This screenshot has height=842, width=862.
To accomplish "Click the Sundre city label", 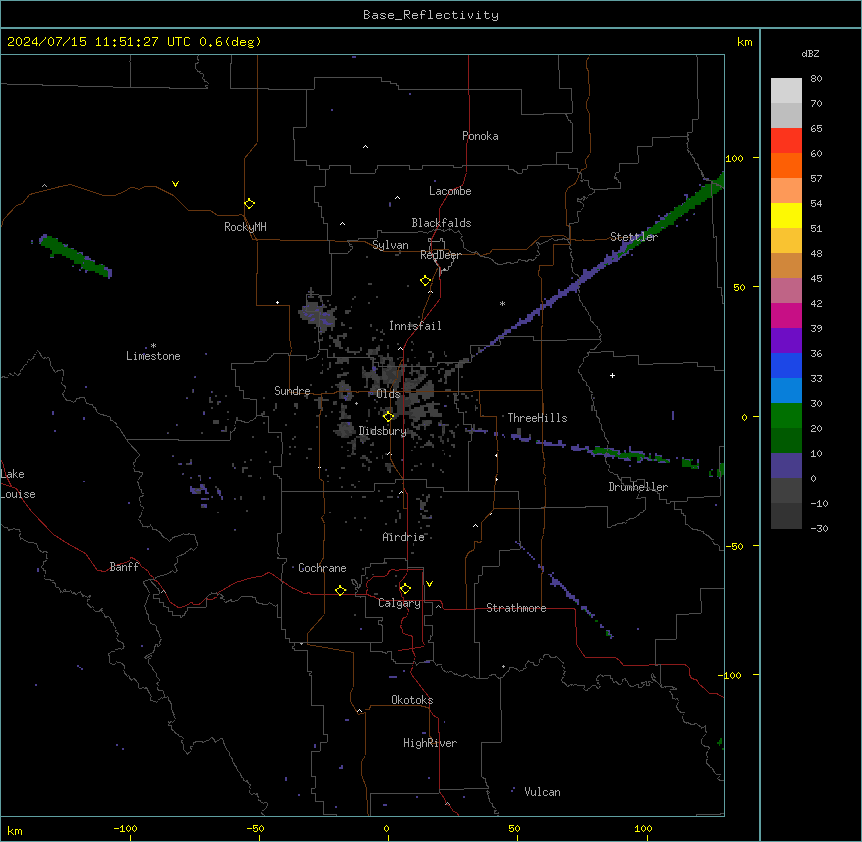I will pos(292,391).
